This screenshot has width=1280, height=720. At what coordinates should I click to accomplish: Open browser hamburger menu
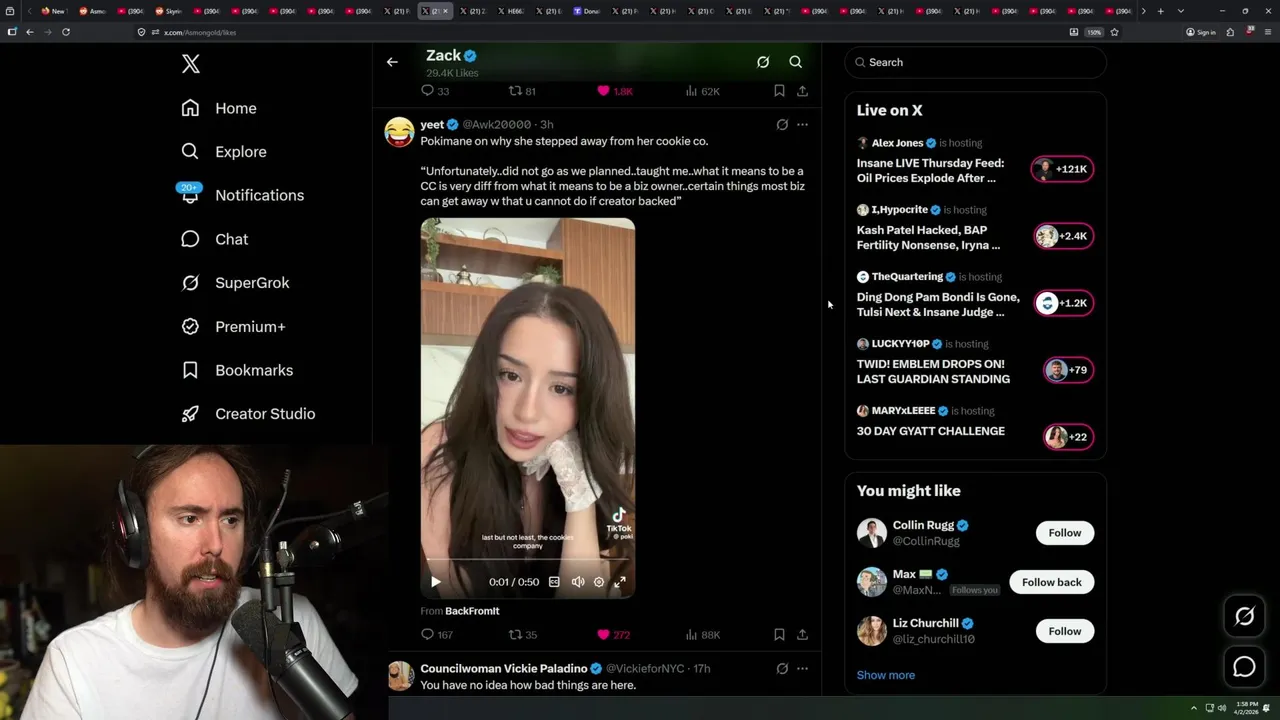point(1268,32)
